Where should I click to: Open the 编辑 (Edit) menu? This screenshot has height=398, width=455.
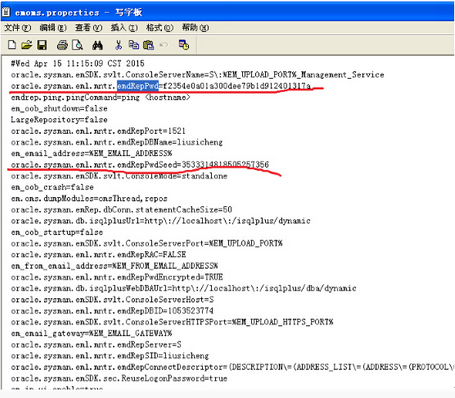pyautogui.click(x=53, y=27)
